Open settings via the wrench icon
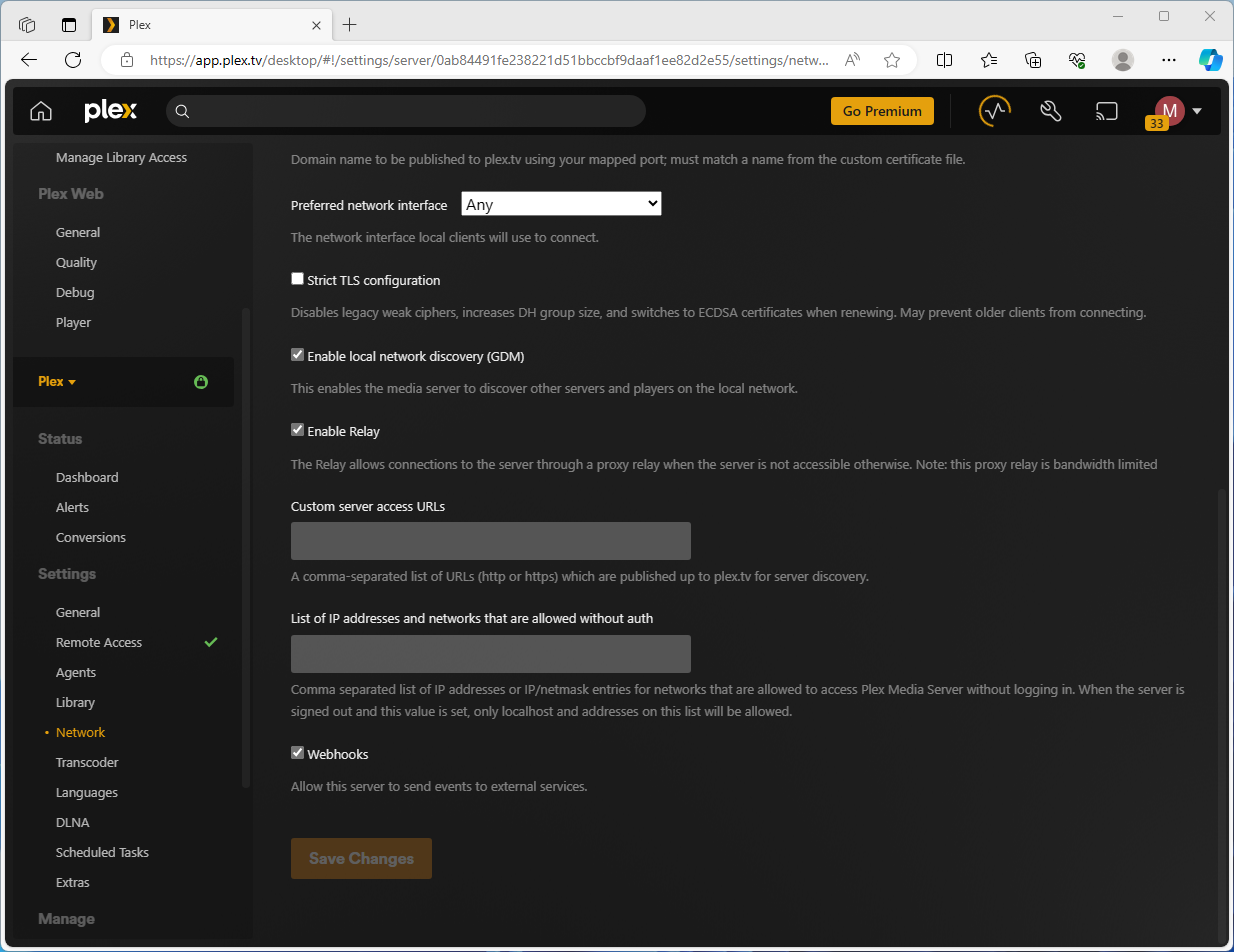Screen dimensions: 1234x952 (1050, 111)
